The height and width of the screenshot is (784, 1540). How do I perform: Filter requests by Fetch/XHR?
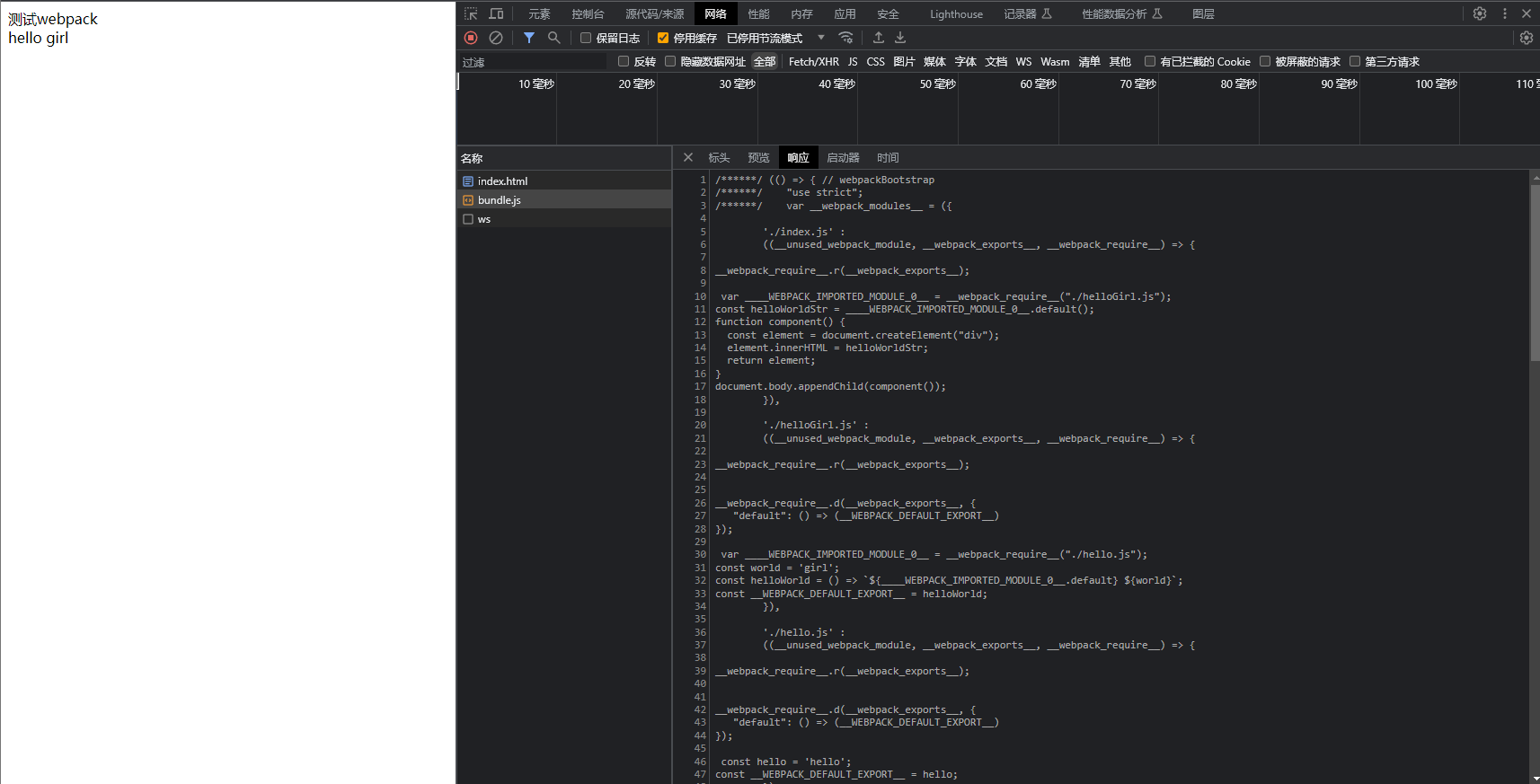813,62
